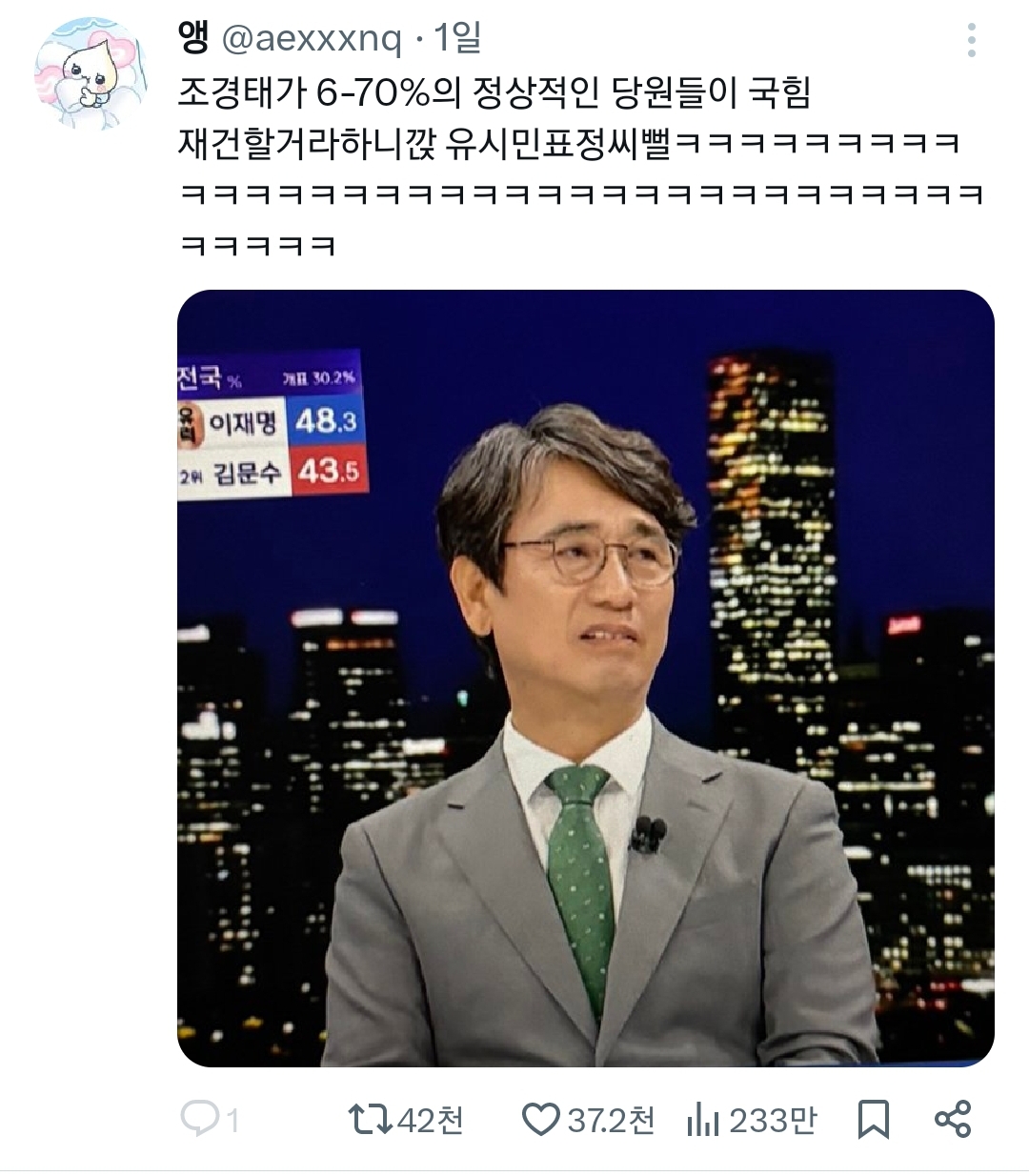Click the display name 앵
This screenshot has width=1029, height=1176.
[193, 39]
